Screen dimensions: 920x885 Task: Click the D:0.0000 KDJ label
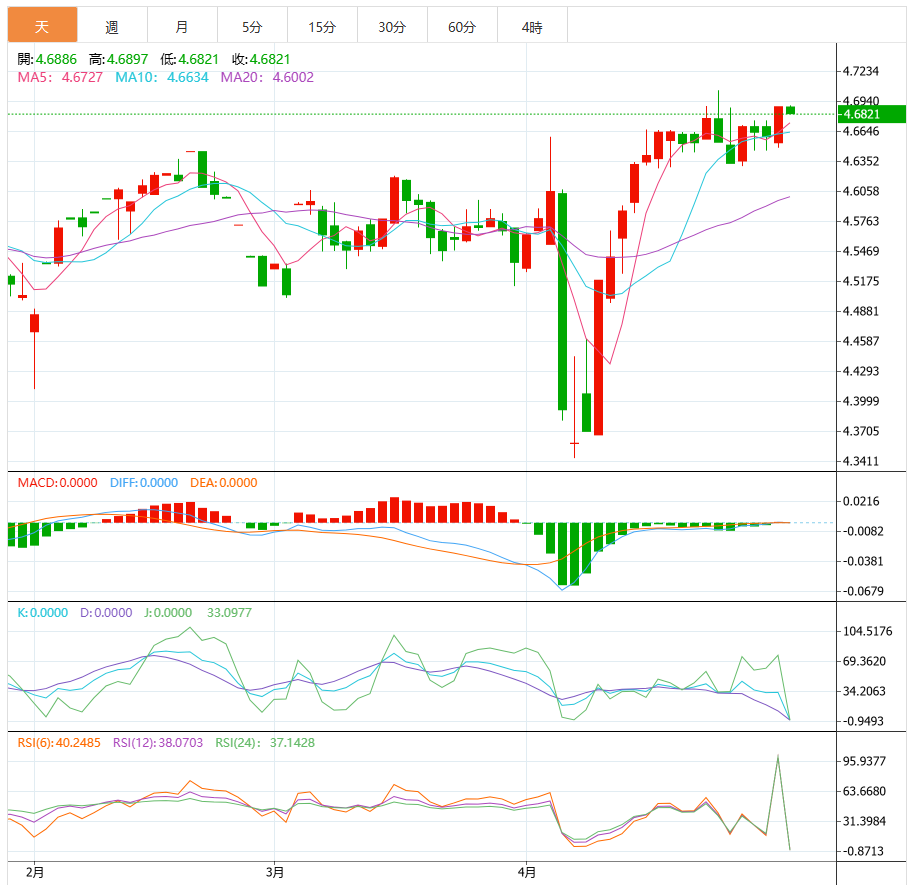coord(106,613)
